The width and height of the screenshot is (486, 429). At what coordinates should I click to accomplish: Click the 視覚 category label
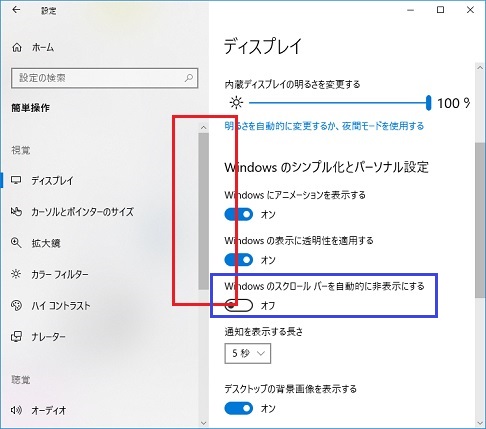point(21,150)
